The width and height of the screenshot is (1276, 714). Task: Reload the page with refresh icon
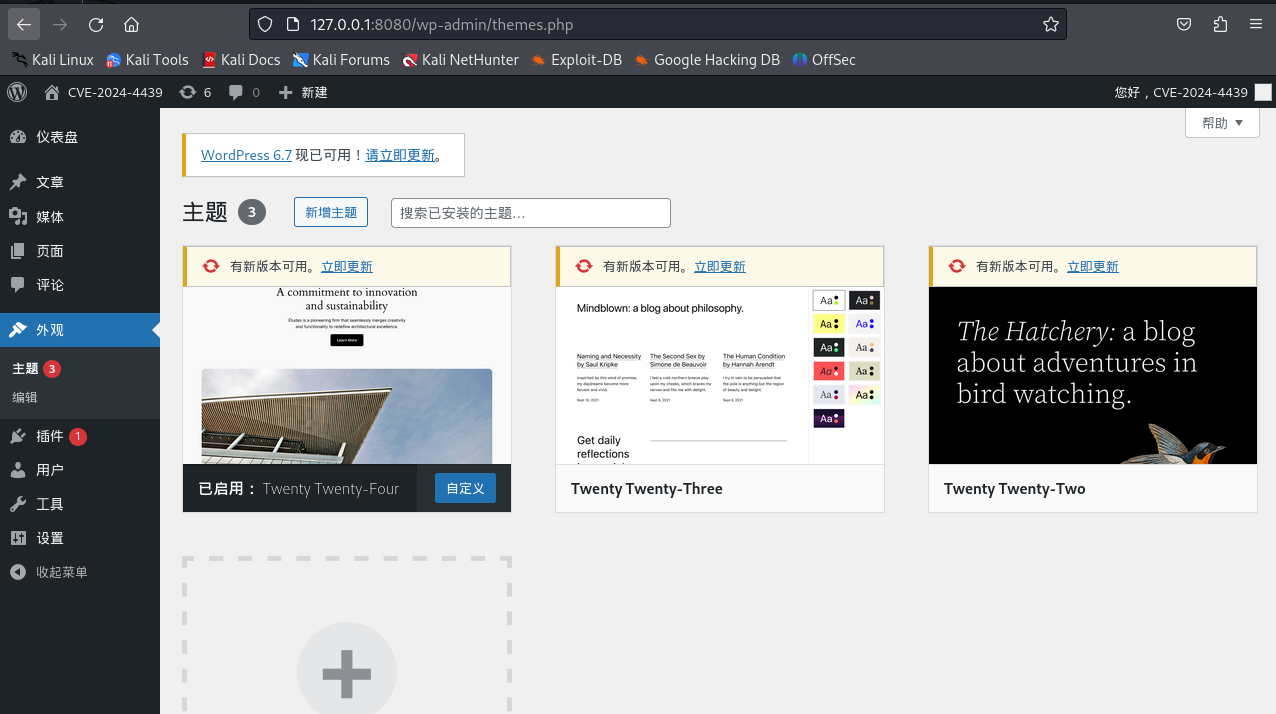96,24
